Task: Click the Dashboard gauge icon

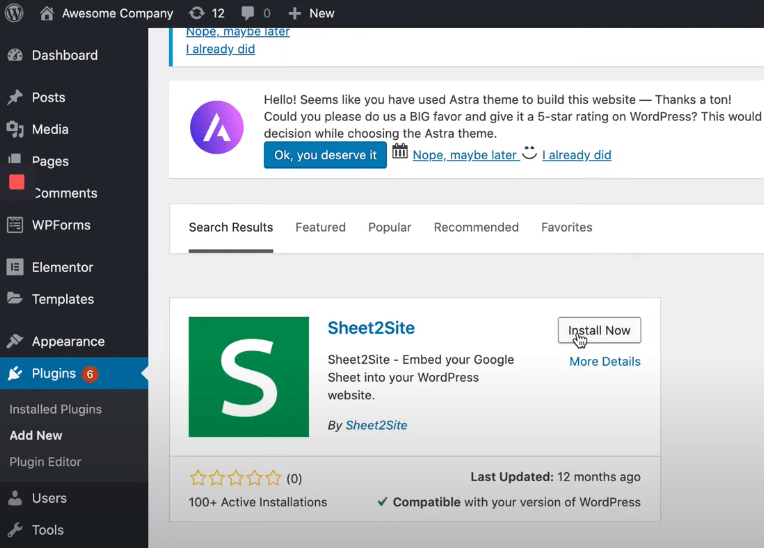Action: [15, 55]
